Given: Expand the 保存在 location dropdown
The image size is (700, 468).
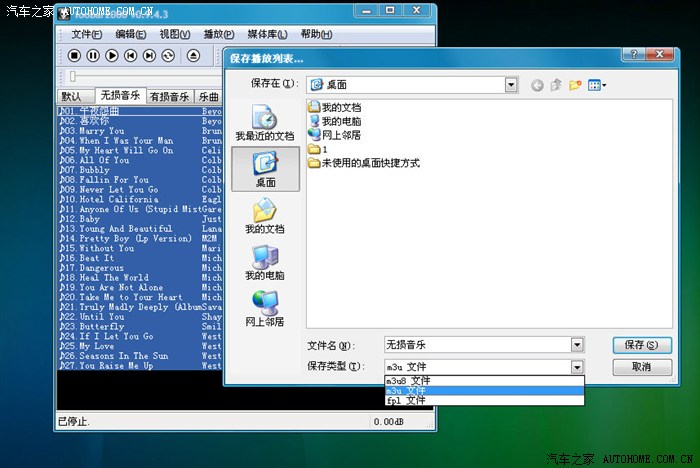Looking at the screenshot, I should 511,85.
